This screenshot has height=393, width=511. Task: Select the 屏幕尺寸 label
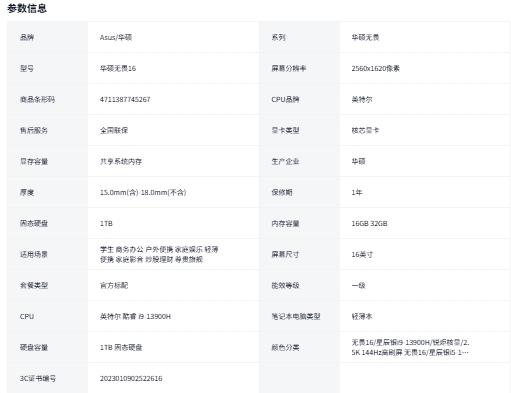[285, 254]
